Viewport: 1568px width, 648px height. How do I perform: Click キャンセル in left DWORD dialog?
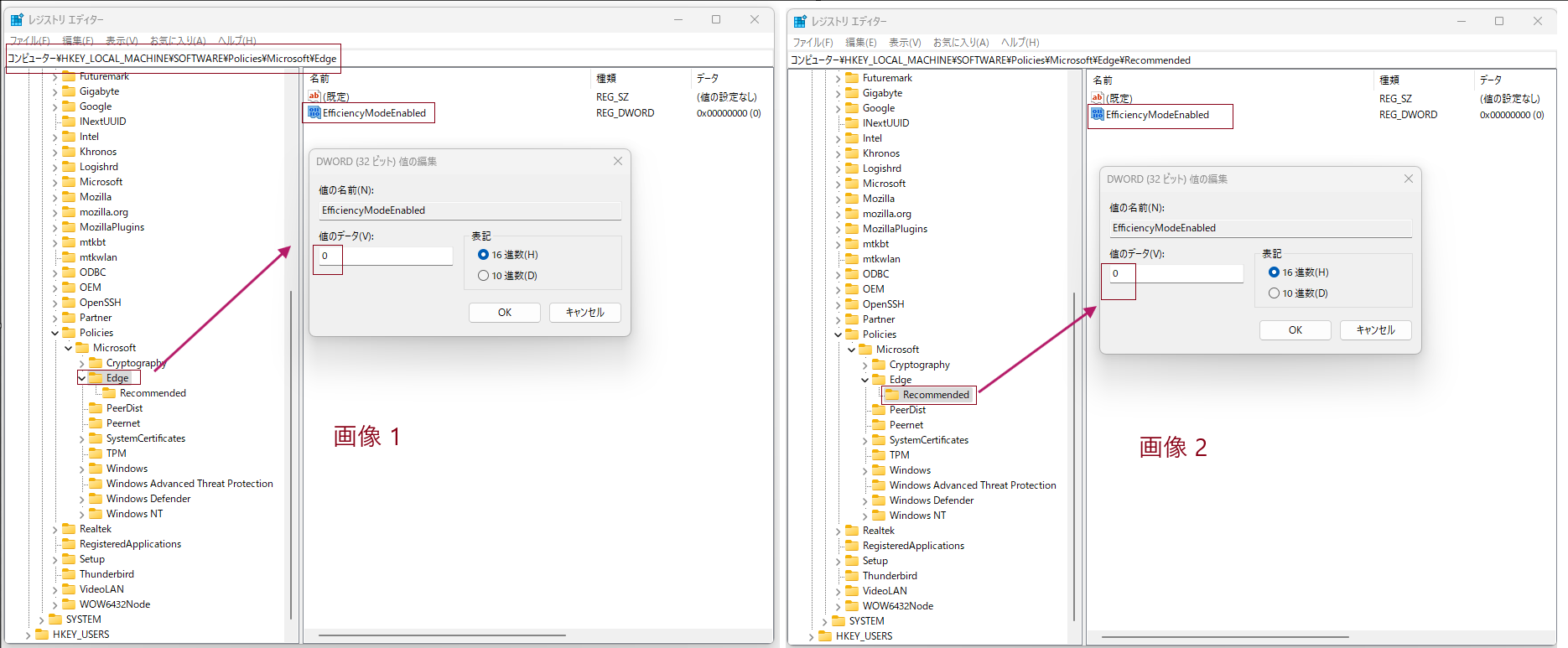[584, 313]
